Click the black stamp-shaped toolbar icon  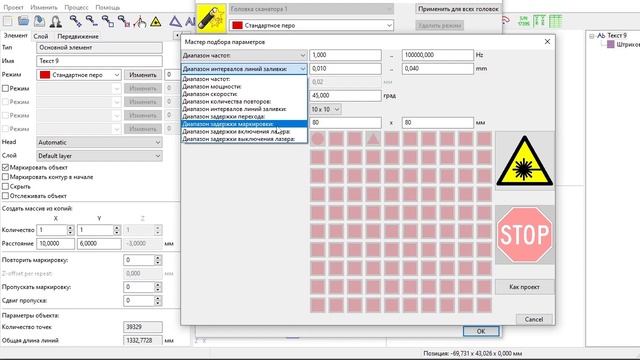coord(56,22)
